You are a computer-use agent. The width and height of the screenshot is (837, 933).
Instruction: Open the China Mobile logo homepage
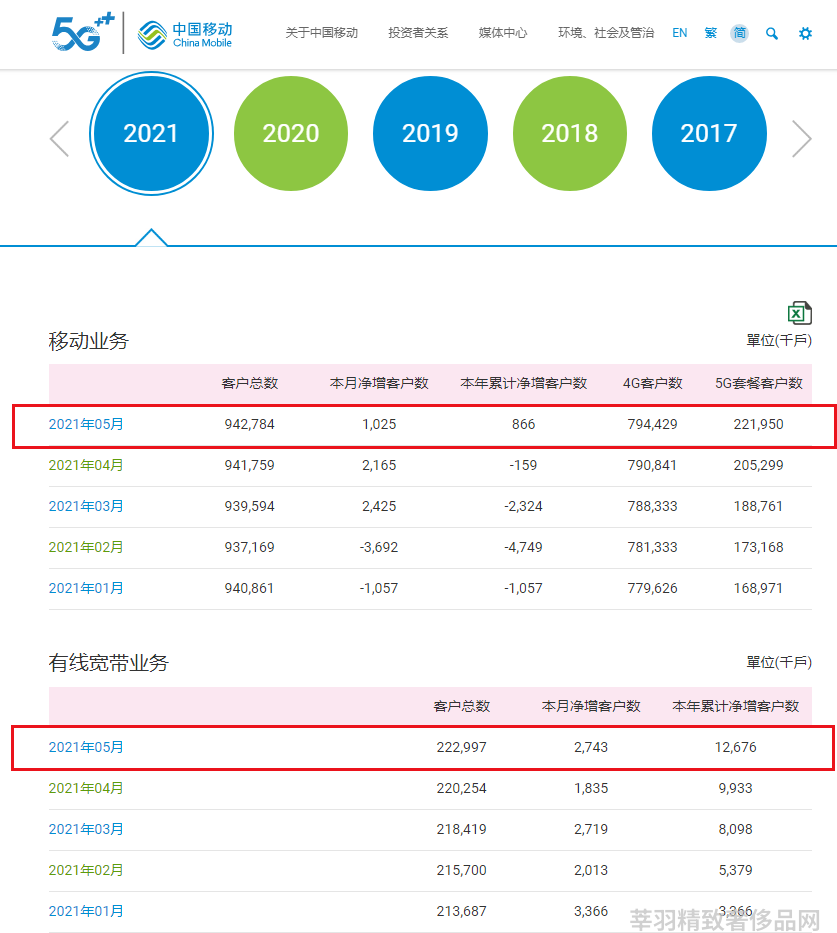pyautogui.click(x=184, y=35)
